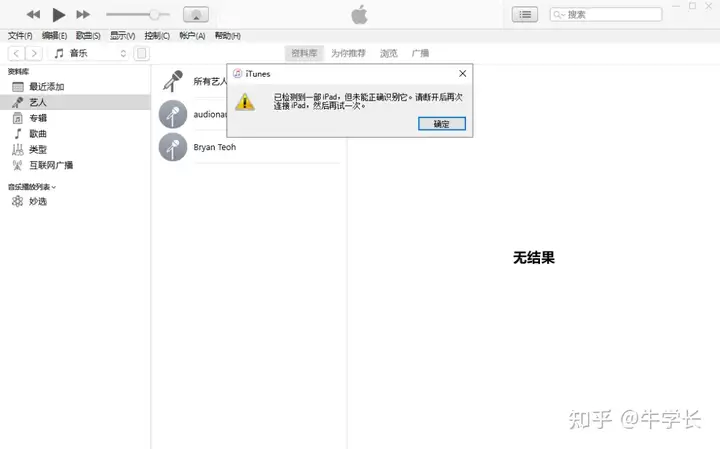Skip forward with the fast-forward button
Screen dimensions: 720x449
click(x=83, y=15)
